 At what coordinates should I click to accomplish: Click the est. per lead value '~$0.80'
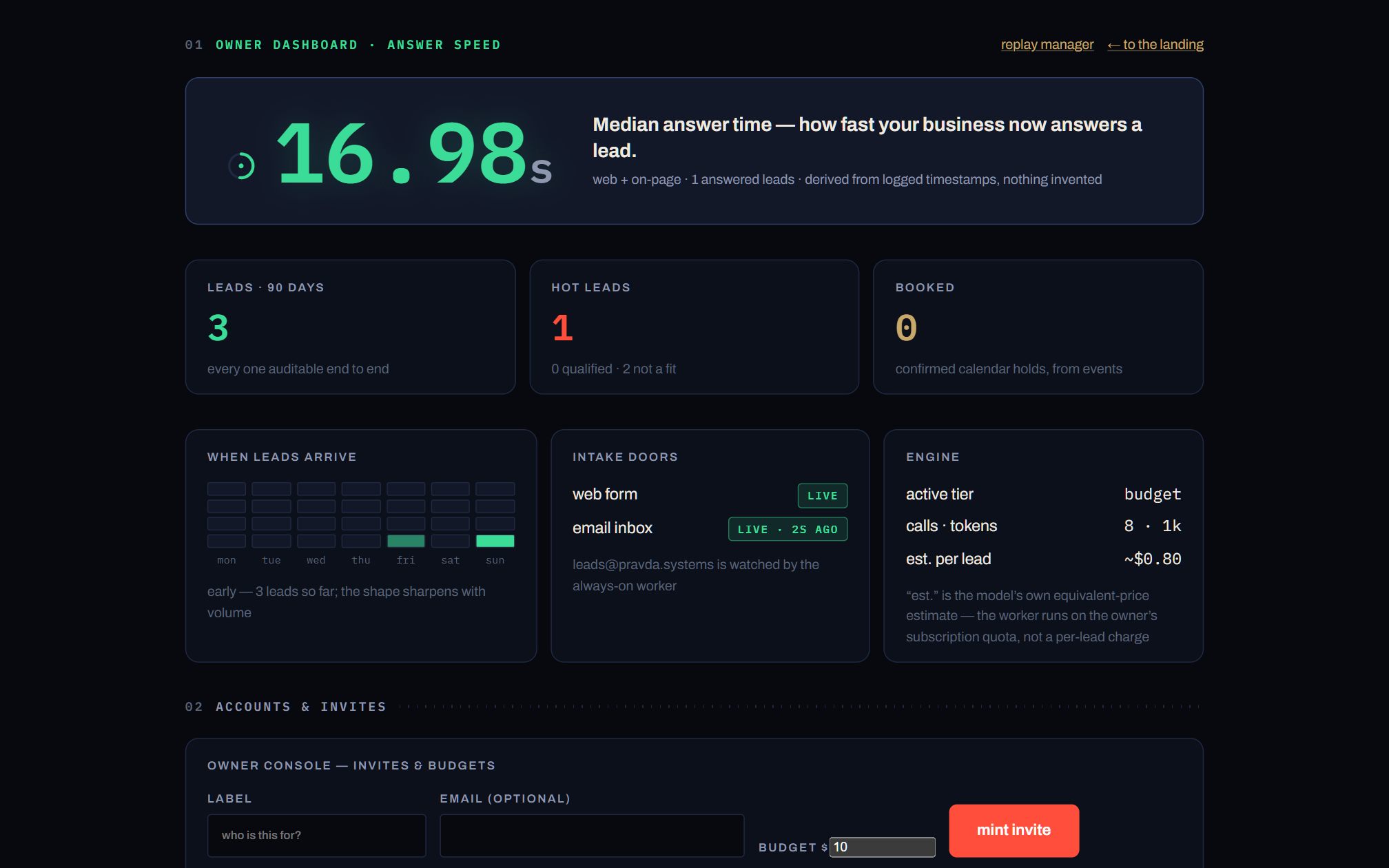pyautogui.click(x=1152, y=559)
